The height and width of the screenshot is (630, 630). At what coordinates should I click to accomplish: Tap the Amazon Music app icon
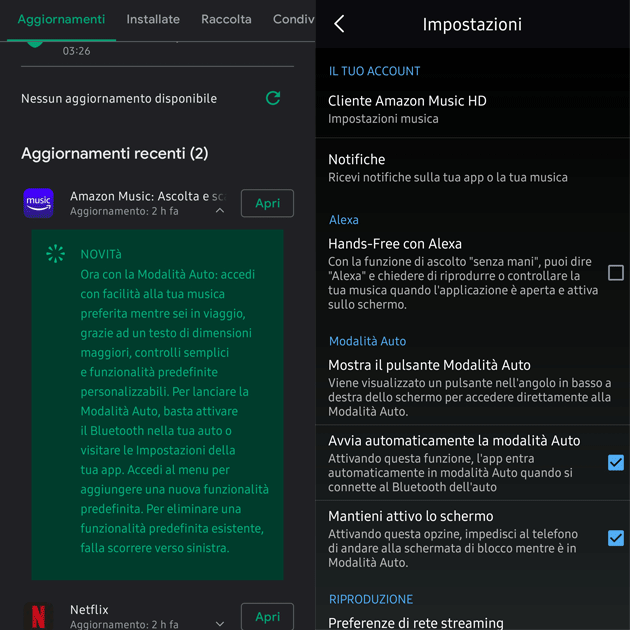tap(38, 203)
